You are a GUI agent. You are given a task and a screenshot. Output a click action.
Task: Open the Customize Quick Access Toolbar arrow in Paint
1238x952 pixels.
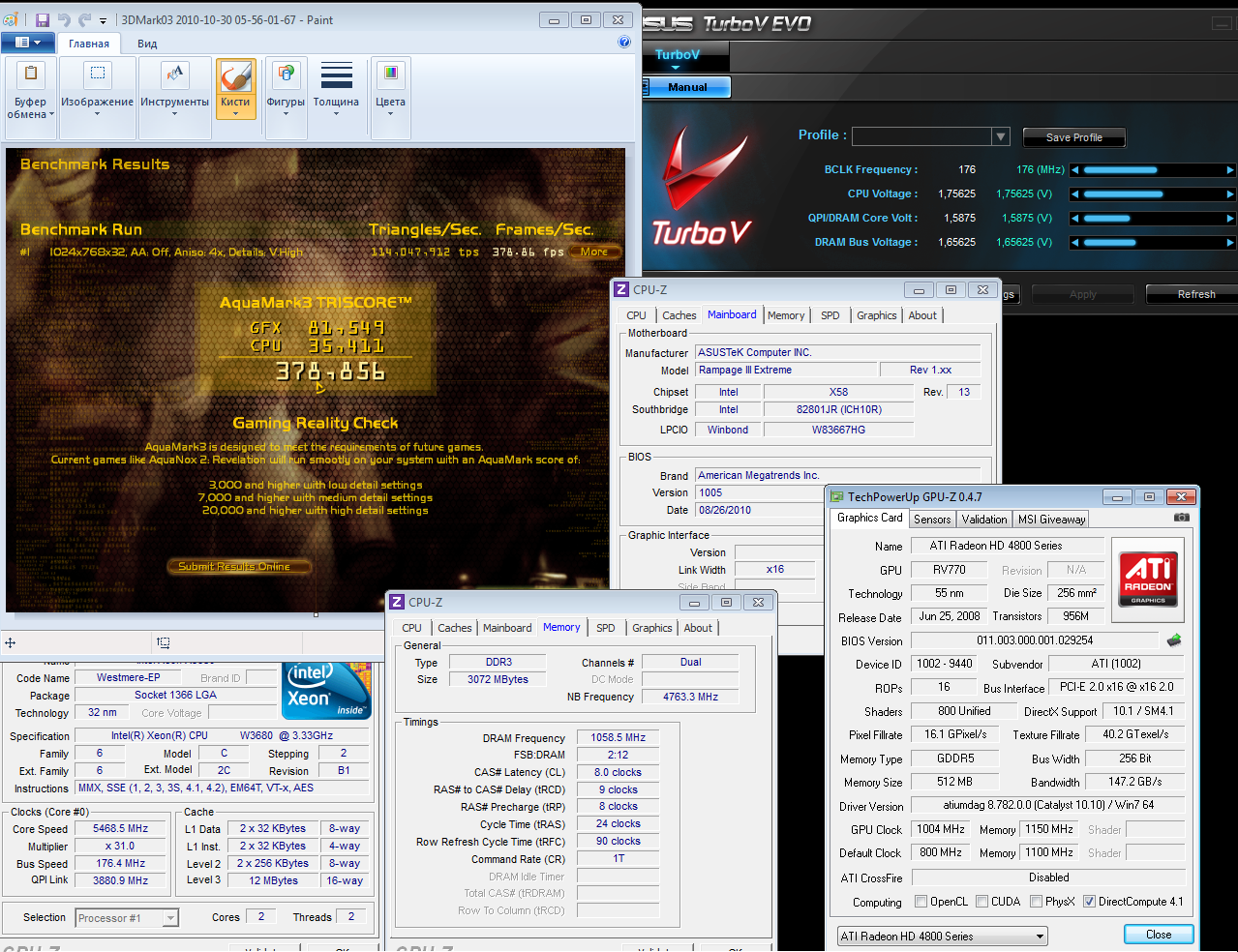click(103, 20)
